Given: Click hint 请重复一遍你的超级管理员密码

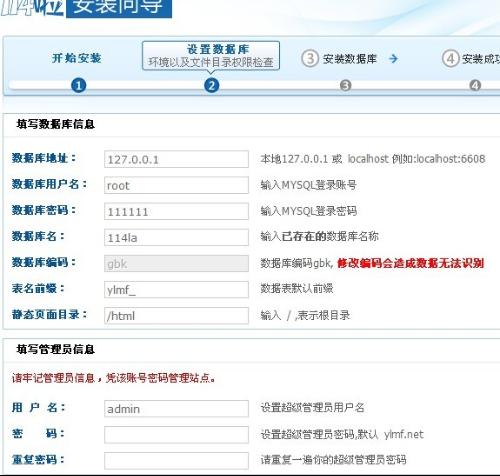Looking at the screenshot, I should (x=333, y=460).
